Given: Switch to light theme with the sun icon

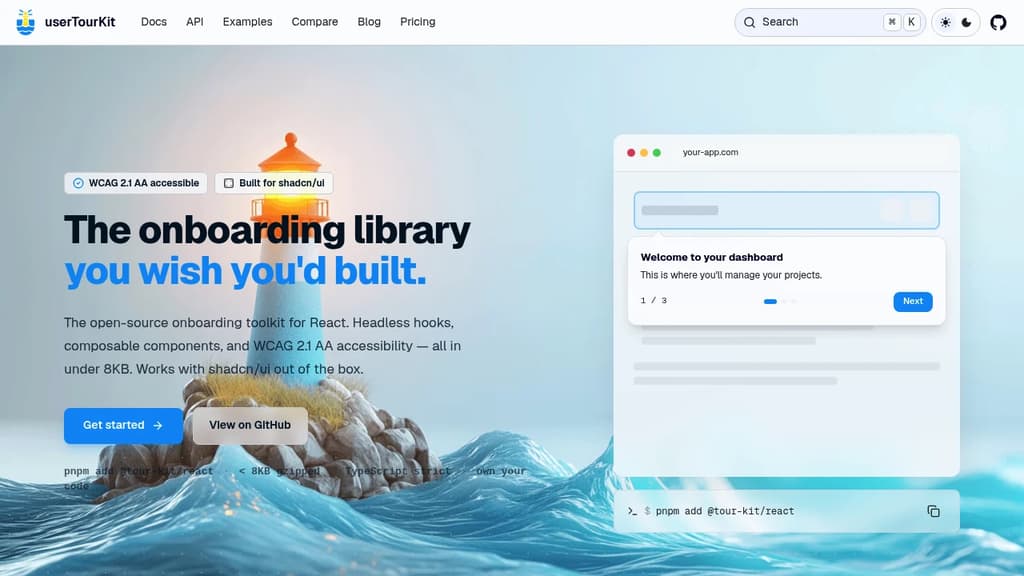Looking at the screenshot, I should coord(944,20).
